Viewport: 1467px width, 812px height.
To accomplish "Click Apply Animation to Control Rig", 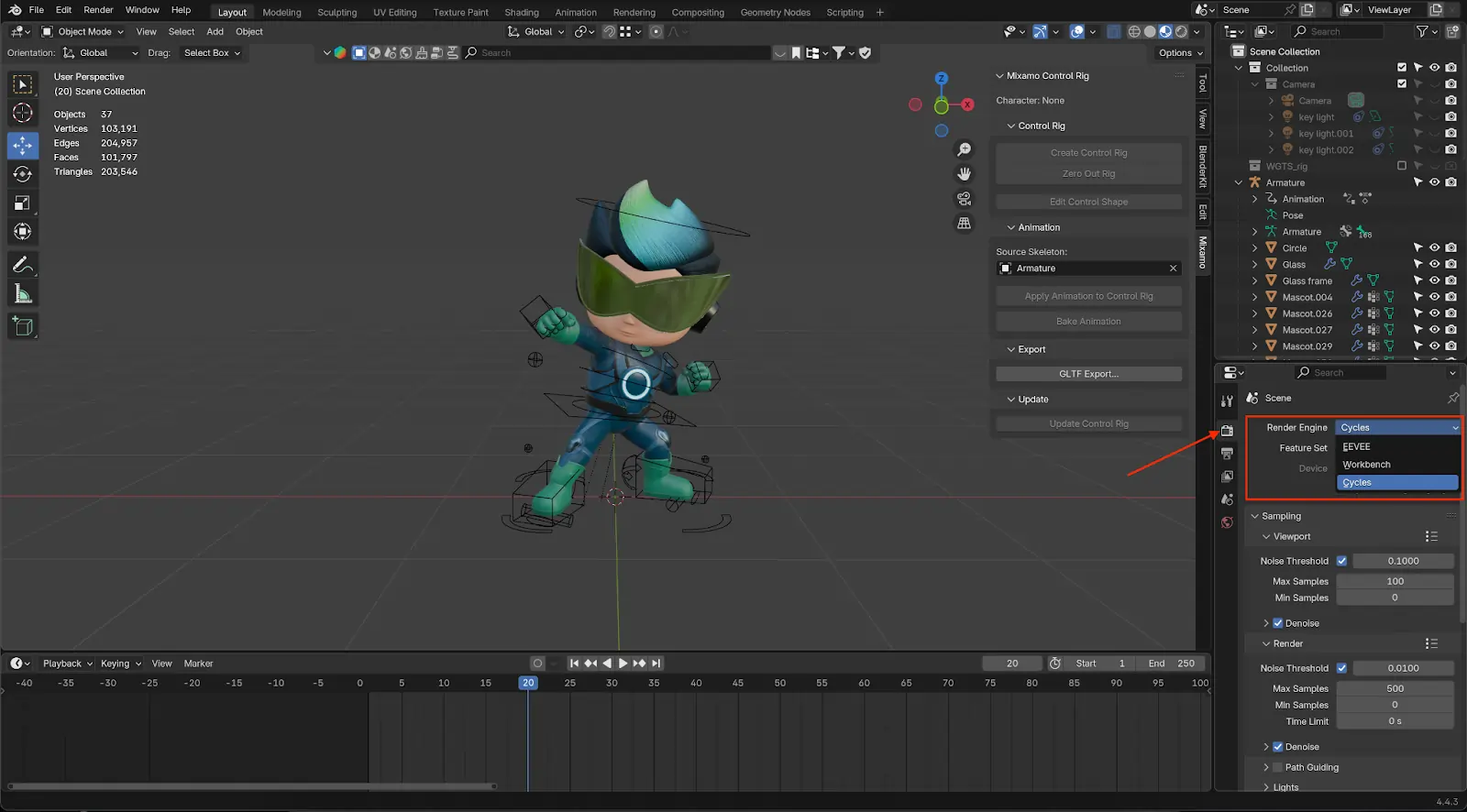I will pyautogui.click(x=1089, y=296).
